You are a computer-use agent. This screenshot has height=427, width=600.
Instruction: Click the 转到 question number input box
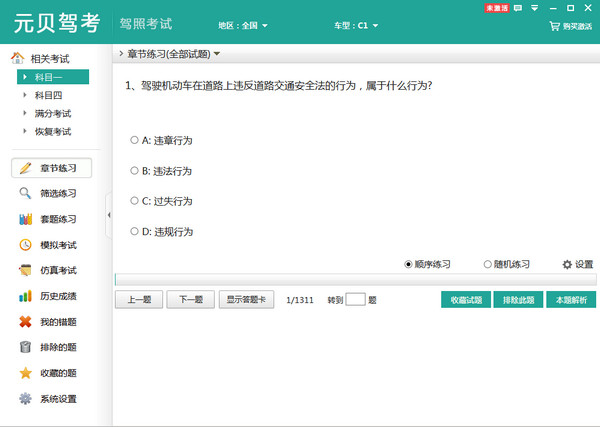pyautogui.click(x=355, y=299)
